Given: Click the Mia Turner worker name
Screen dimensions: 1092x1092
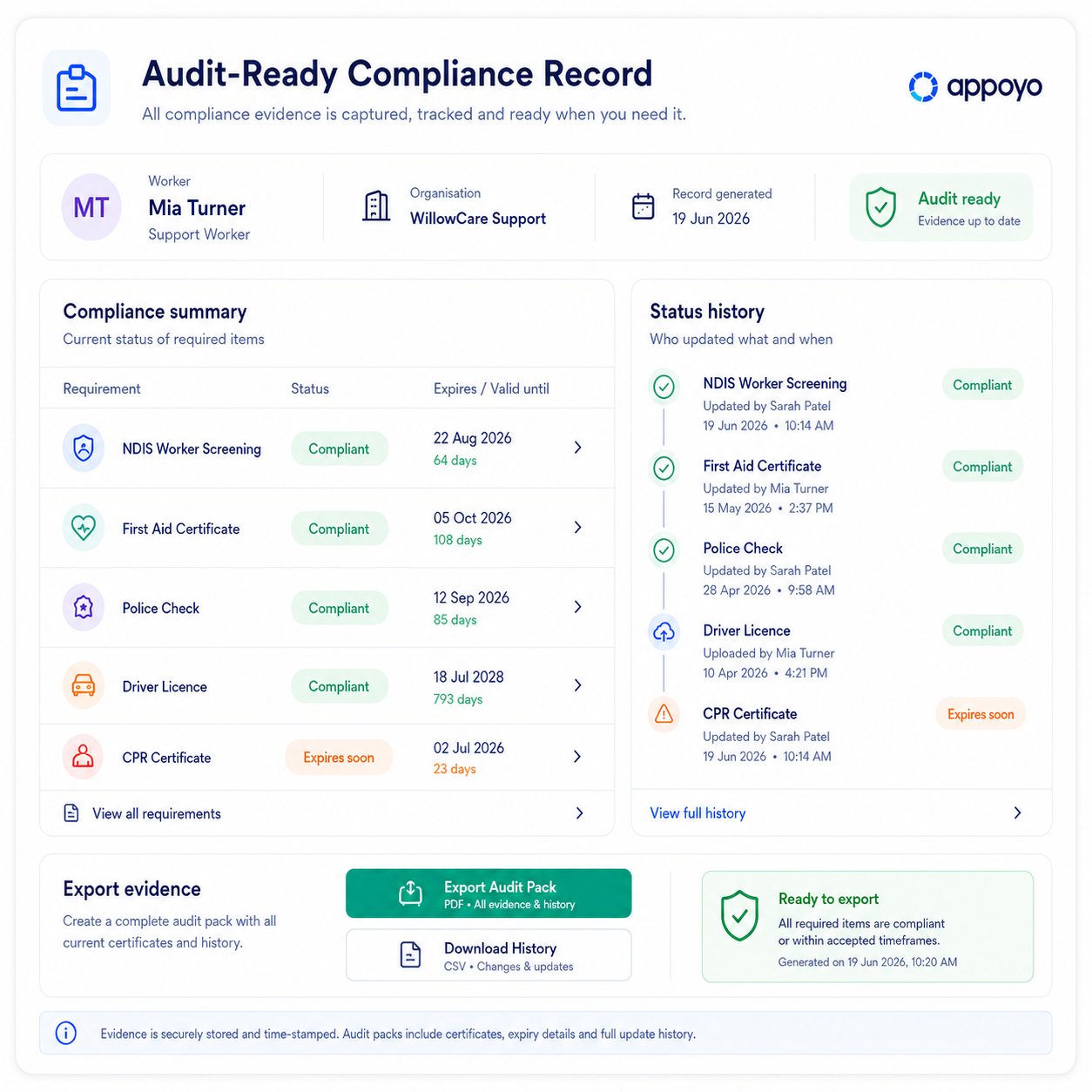Looking at the screenshot, I should pyautogui.click(x=197, y=208).
